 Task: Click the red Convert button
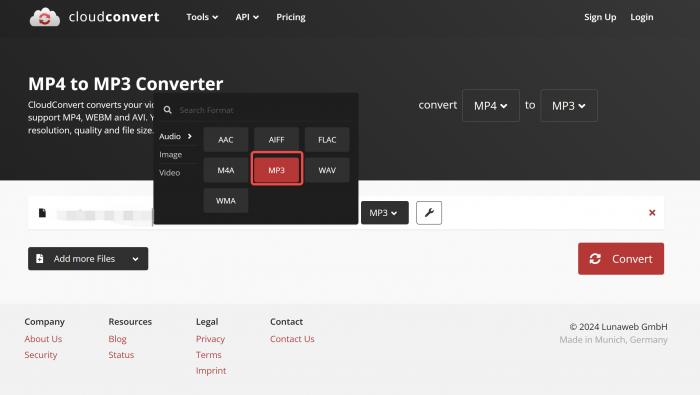621,259
